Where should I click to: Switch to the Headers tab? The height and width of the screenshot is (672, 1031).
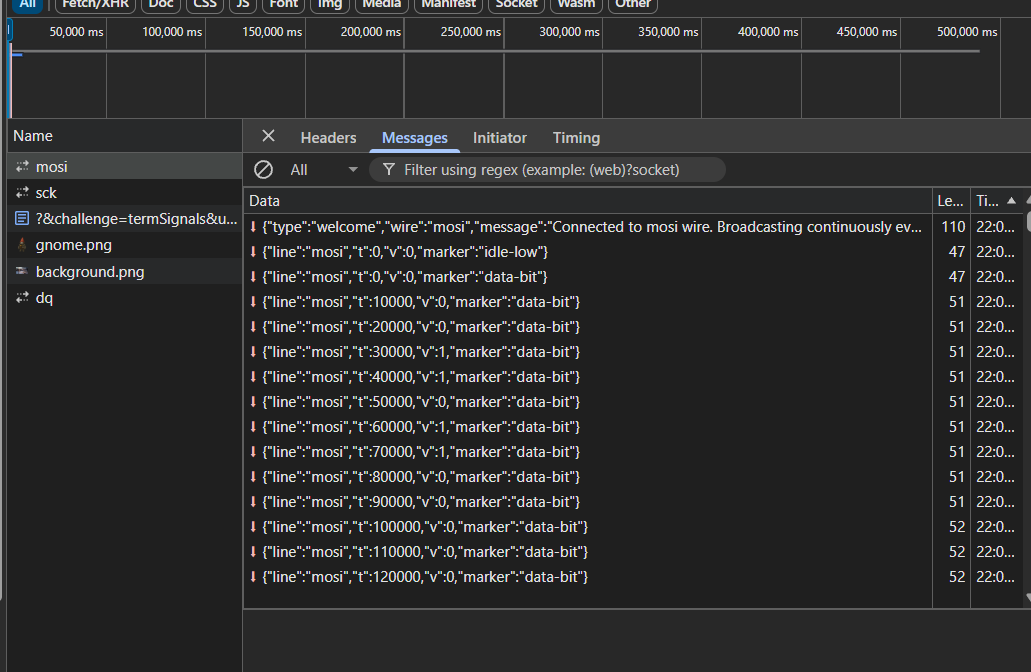328,137
